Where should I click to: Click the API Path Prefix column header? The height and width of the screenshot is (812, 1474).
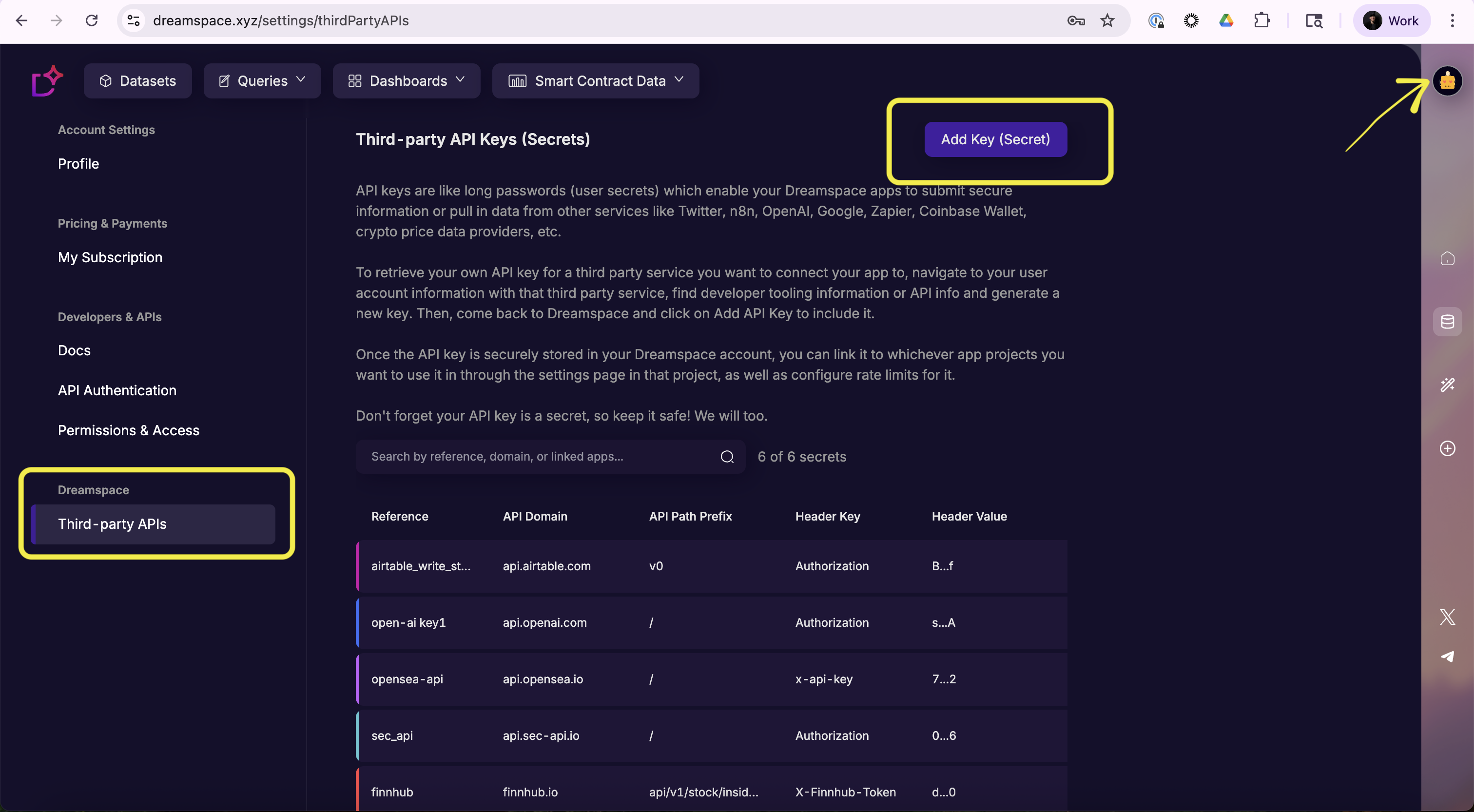(690, 516)
